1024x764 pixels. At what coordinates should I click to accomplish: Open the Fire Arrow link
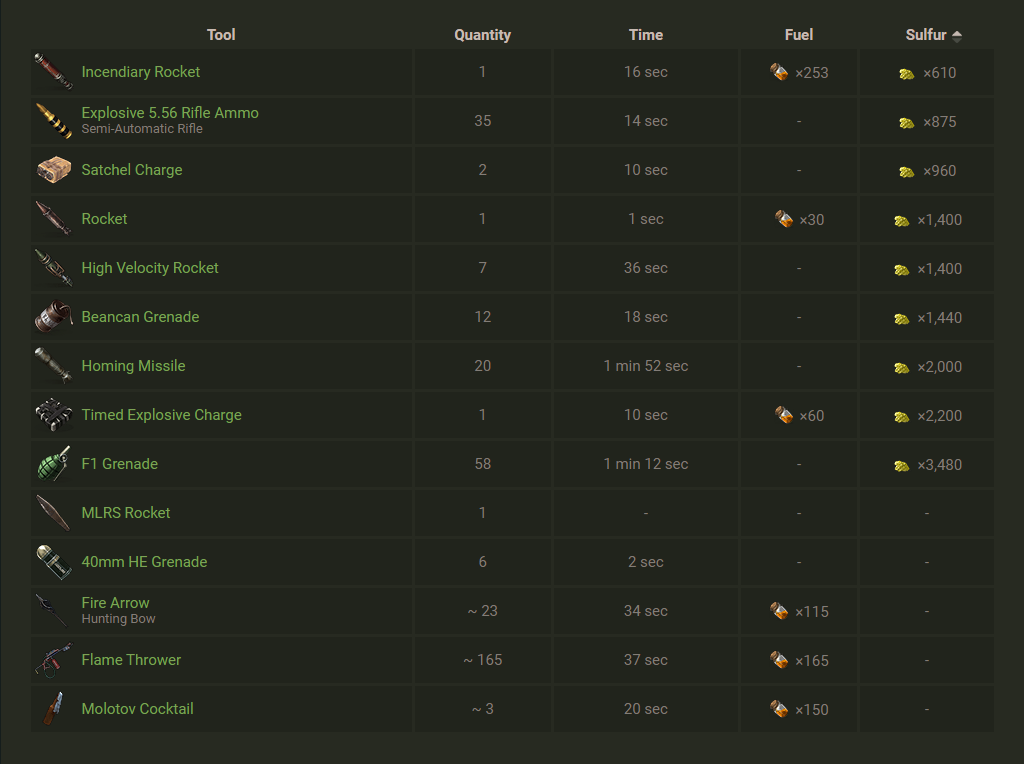click(115, 603)
